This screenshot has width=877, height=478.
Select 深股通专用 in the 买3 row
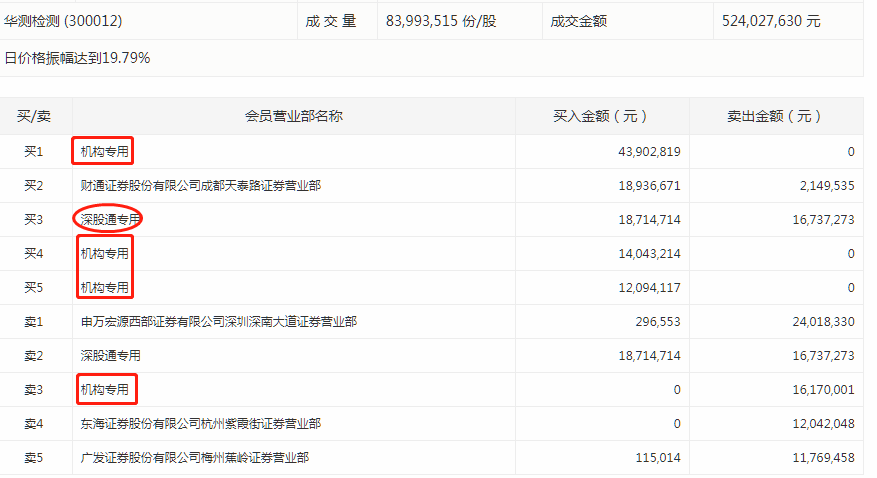110,220
